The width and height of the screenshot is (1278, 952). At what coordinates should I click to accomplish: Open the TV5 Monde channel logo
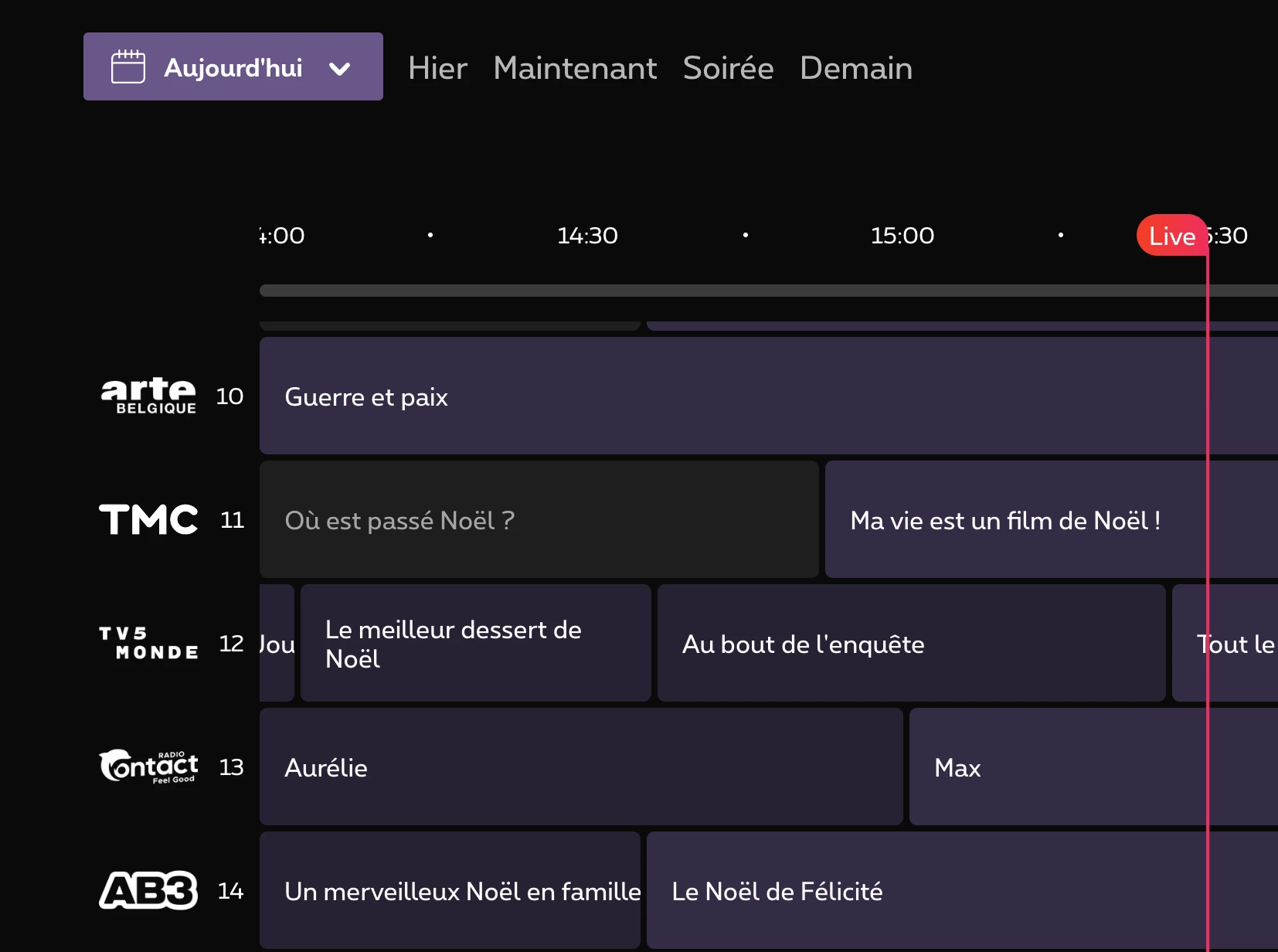click(148, 643)
